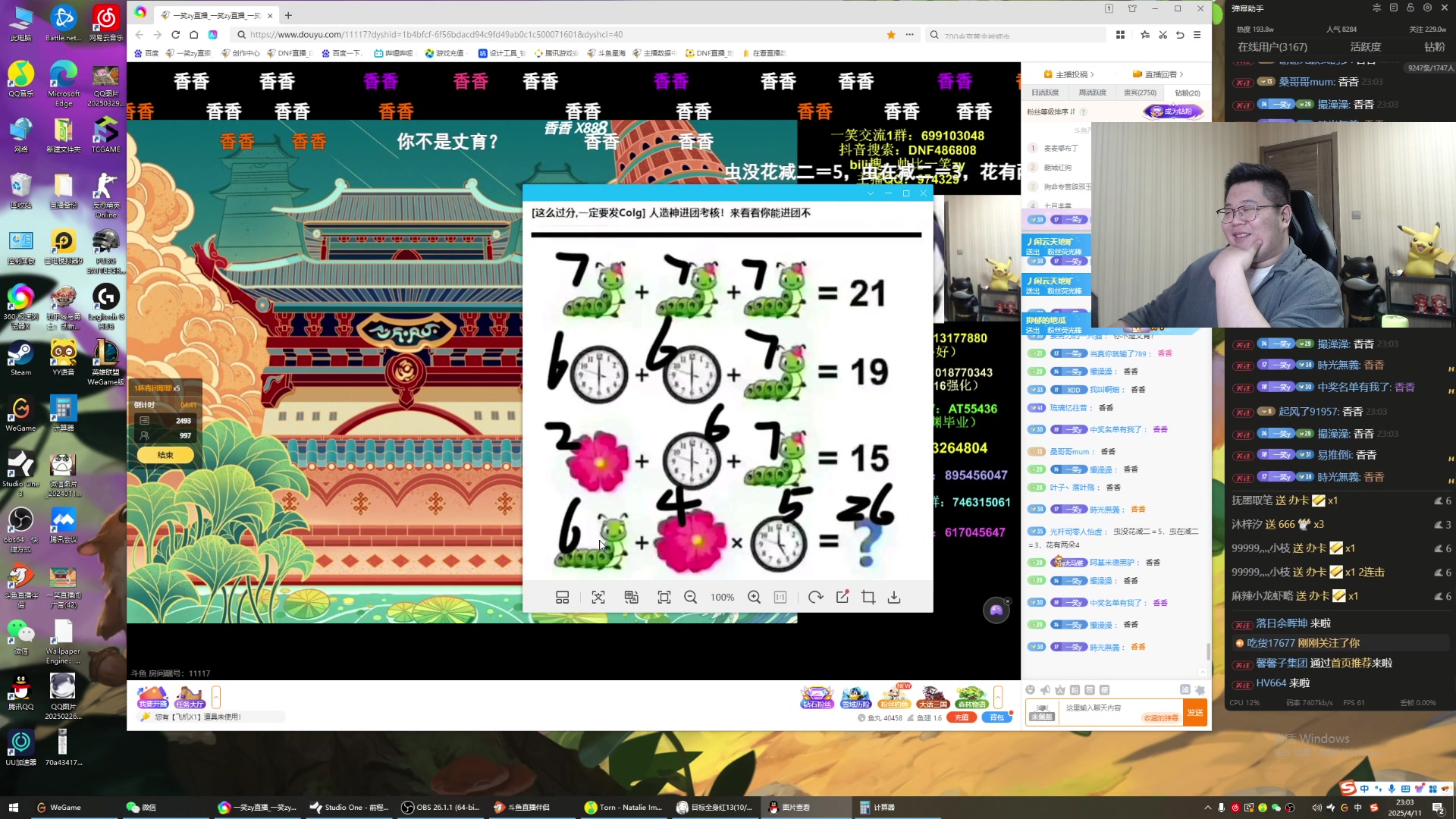Open the browser main menu icon
Image resolution: width=1456 pixels, height=819 pixels.
click(1197, 35)
